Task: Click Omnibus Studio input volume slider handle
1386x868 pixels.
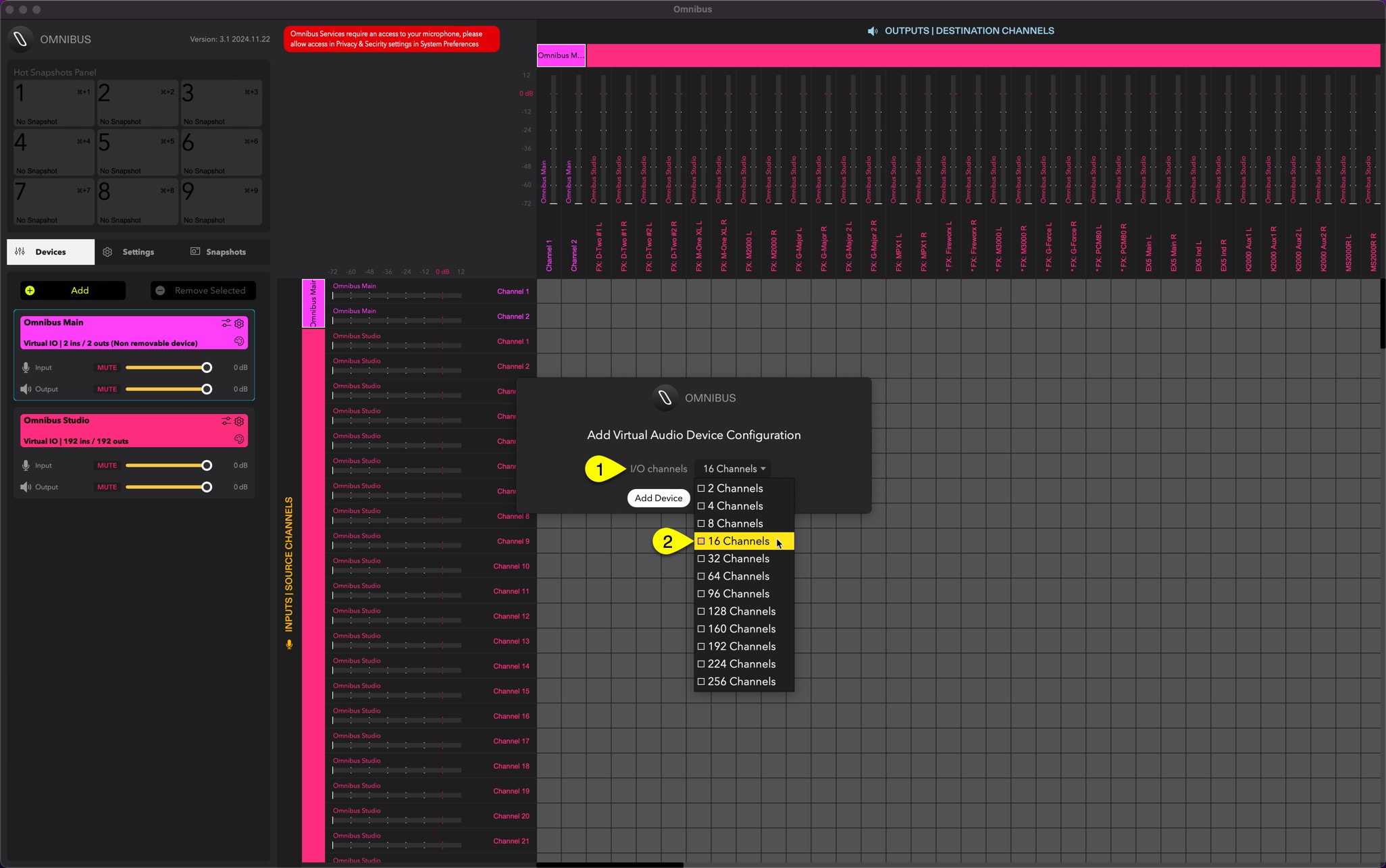Action: (207, 465)
